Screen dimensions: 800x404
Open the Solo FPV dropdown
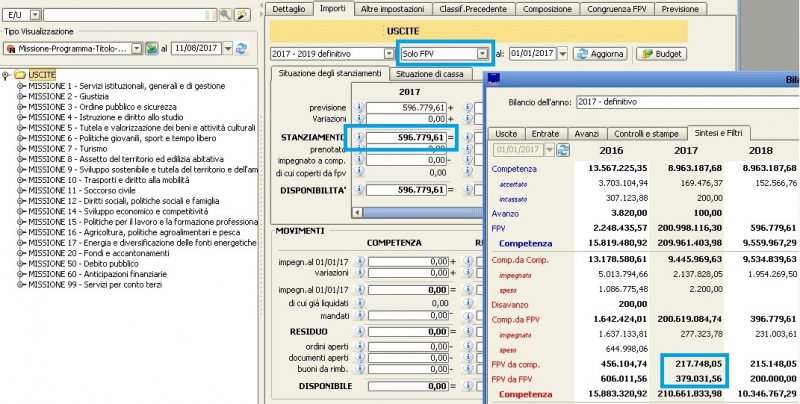[x=484, y=53]
